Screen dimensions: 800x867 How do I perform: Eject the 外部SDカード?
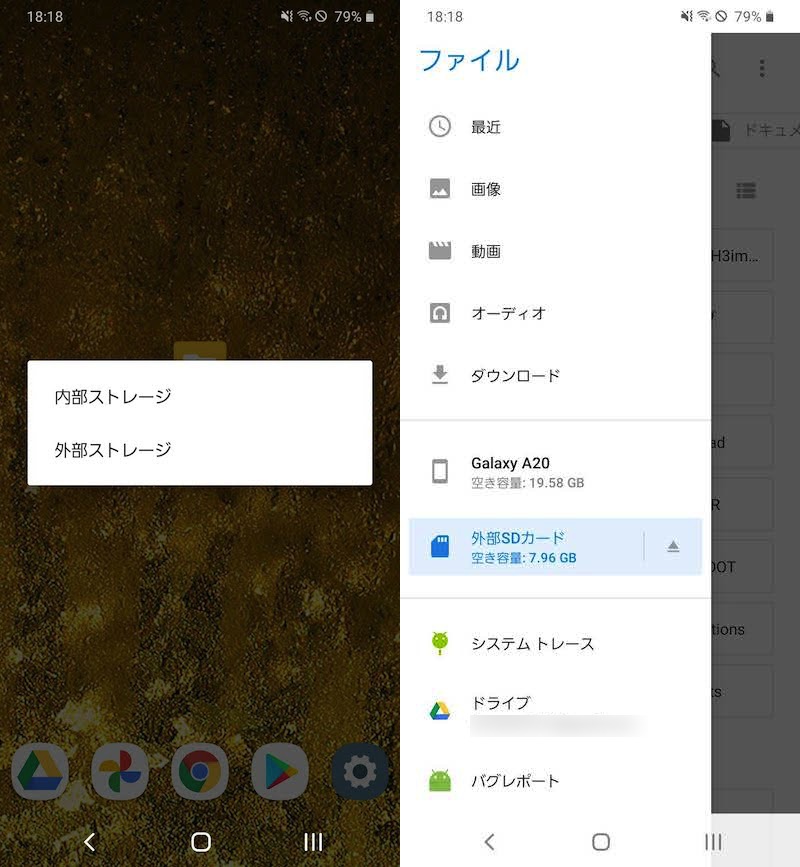tap(673, 546)
